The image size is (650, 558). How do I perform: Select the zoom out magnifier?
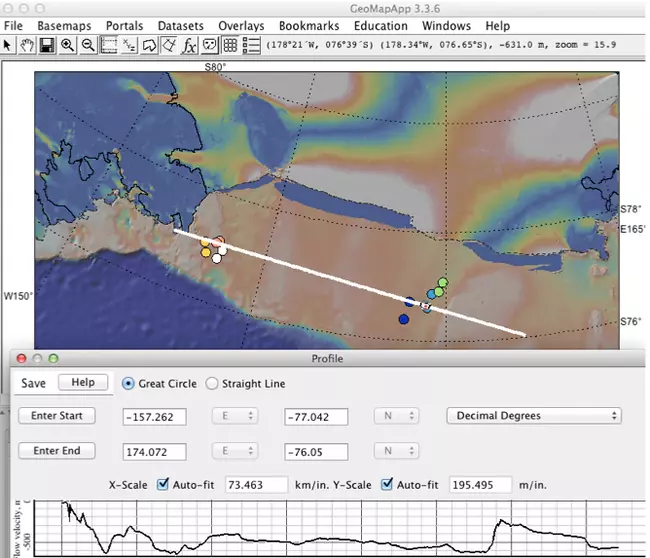[88, 45]
